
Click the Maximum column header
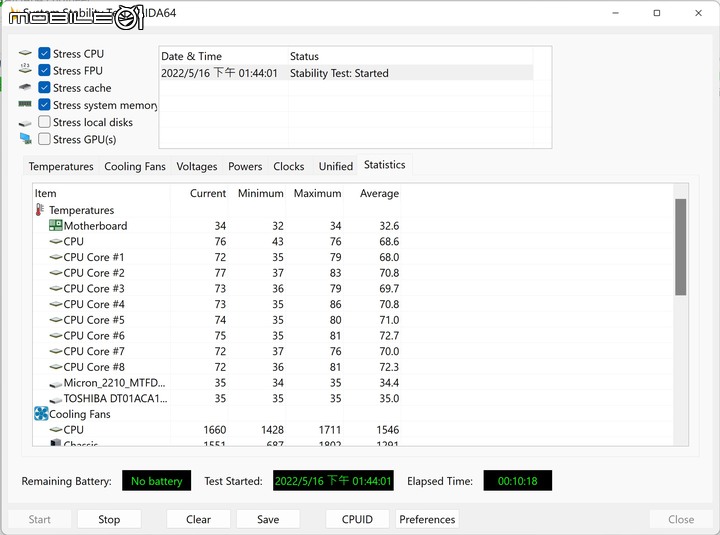point(315,193)
